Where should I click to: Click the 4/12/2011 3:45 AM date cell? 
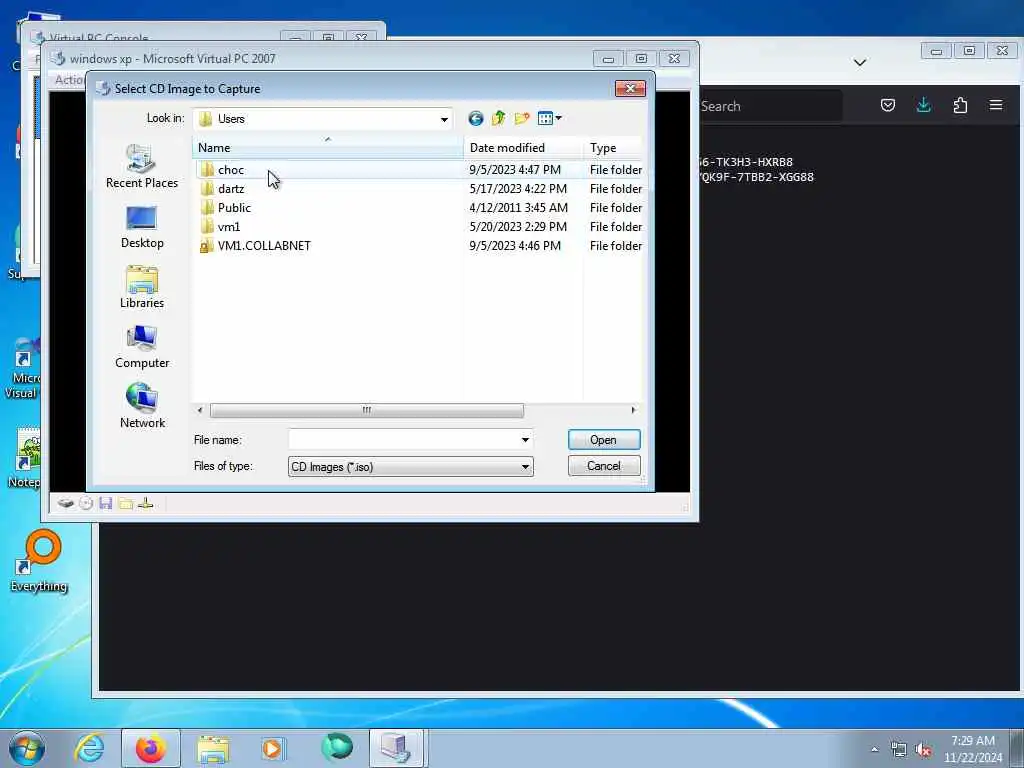519,208
